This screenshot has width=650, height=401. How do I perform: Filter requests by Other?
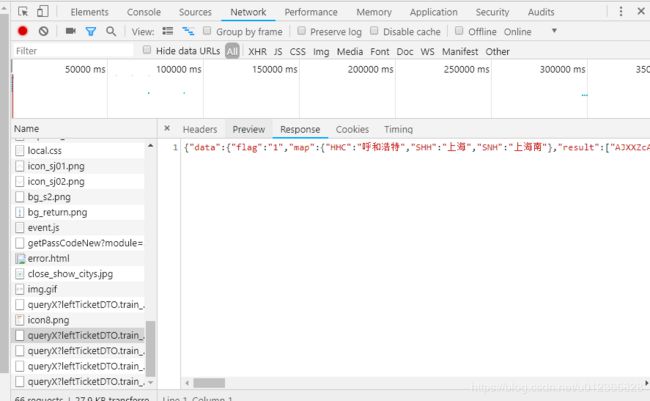click(x=497, y=51)
